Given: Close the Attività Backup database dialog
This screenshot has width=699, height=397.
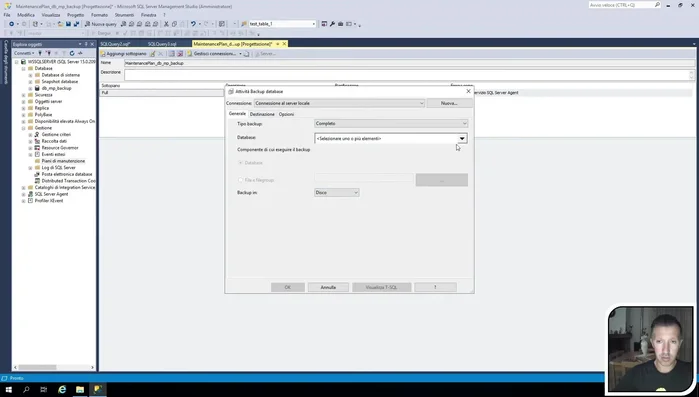Looking at the screenshot, I should point(468,91).
